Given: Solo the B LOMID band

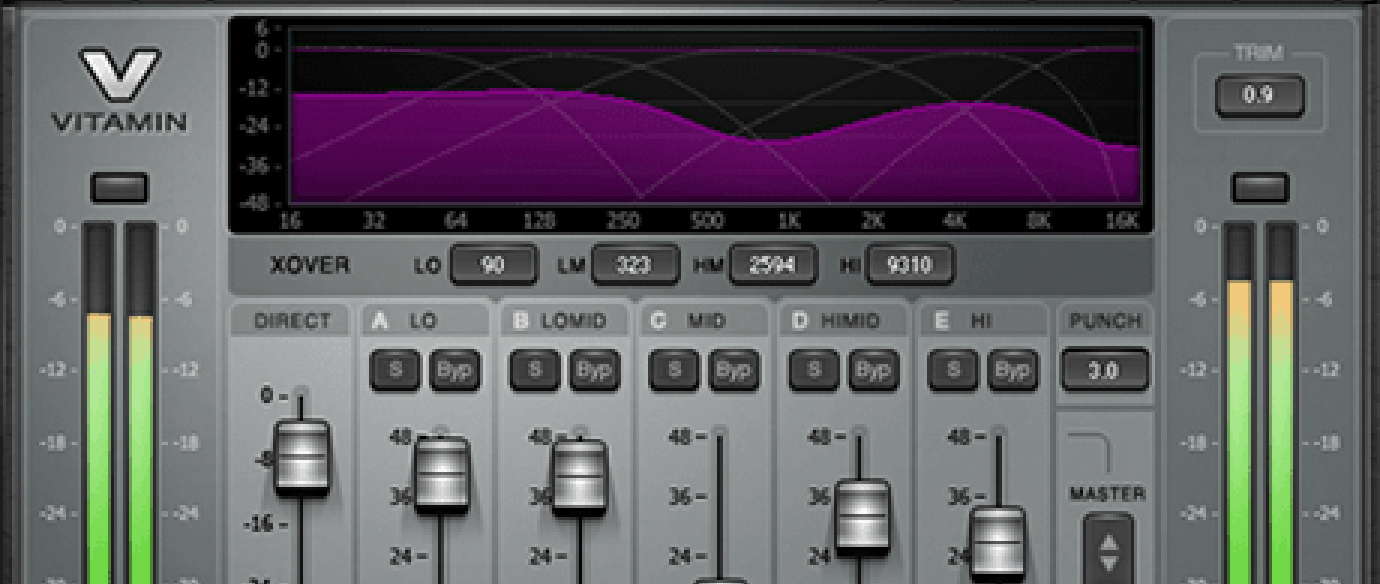Looking at the screenshot, I should tap(535, 370).
